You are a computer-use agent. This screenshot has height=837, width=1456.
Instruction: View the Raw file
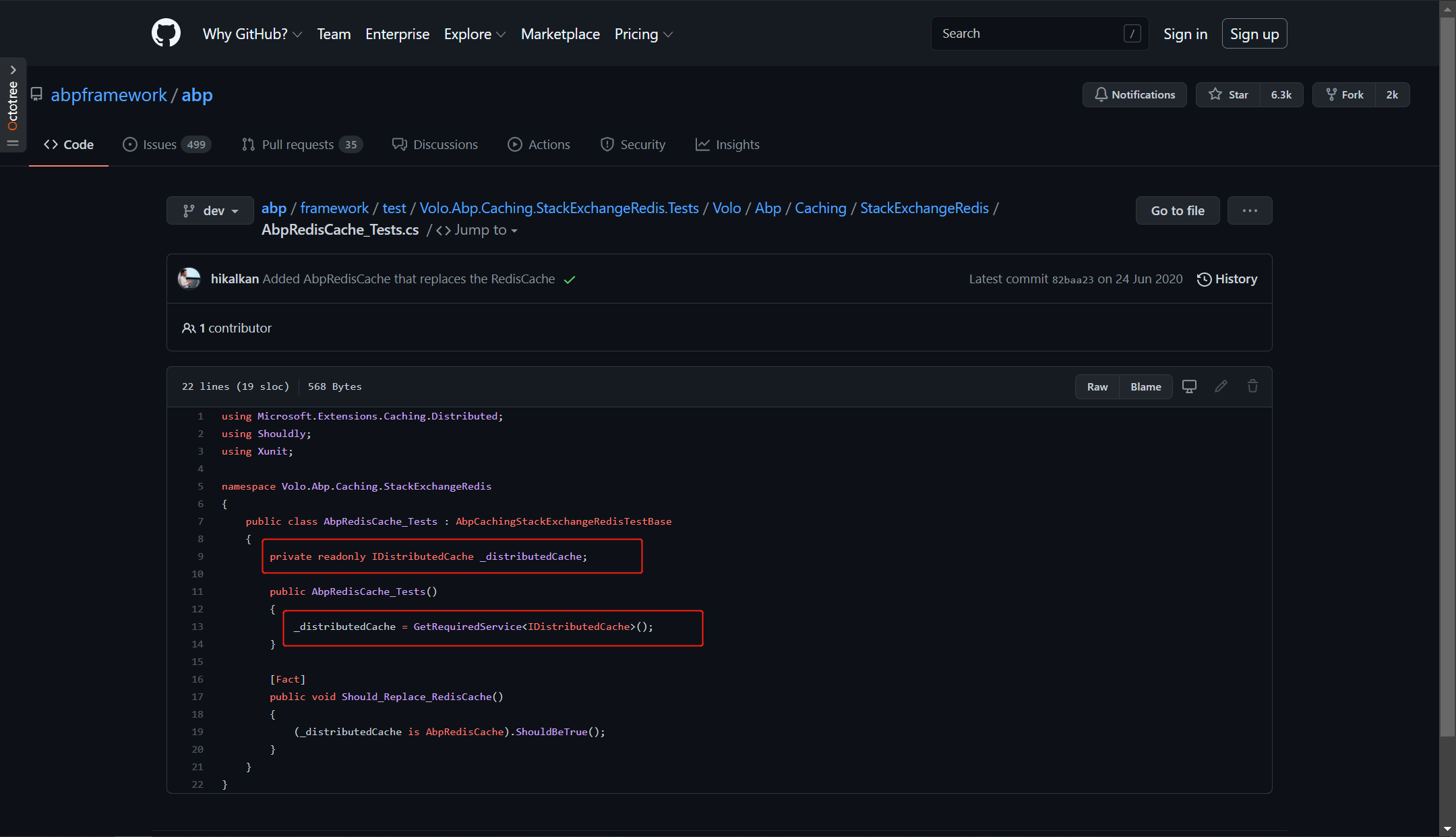click(1097, 386)
